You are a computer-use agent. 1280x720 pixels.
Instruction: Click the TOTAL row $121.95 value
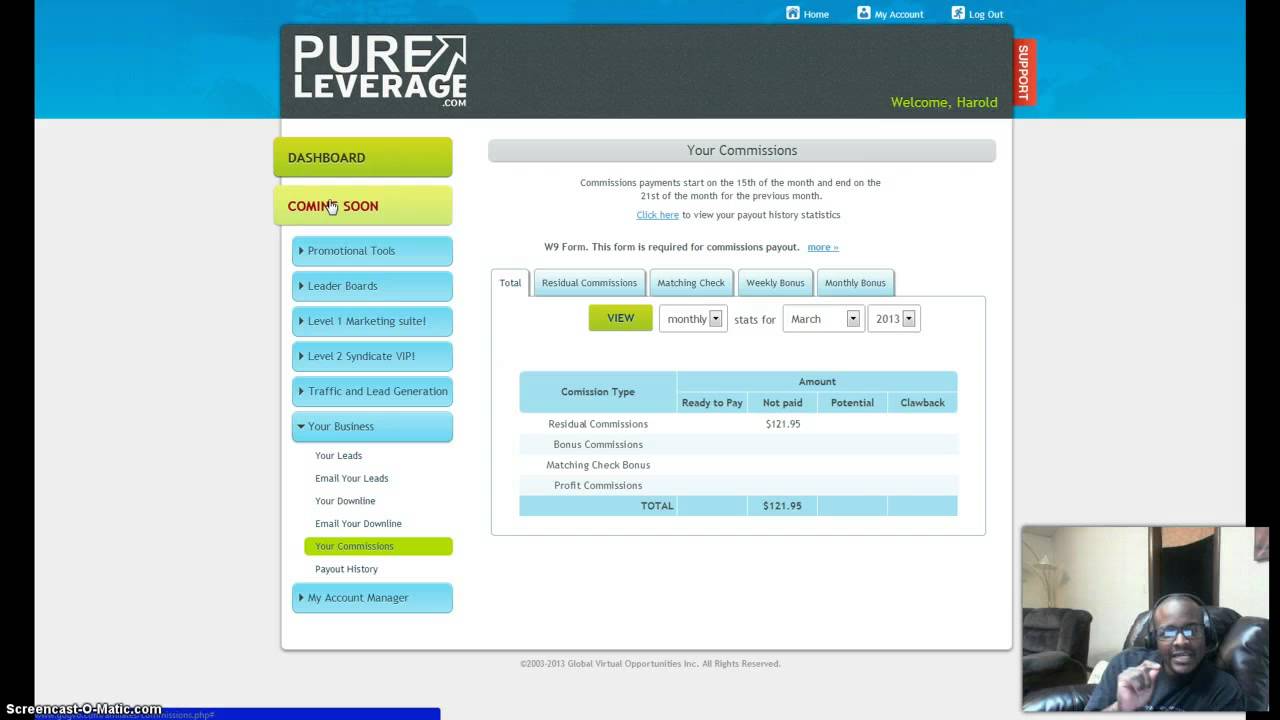[x=782, y=506]
